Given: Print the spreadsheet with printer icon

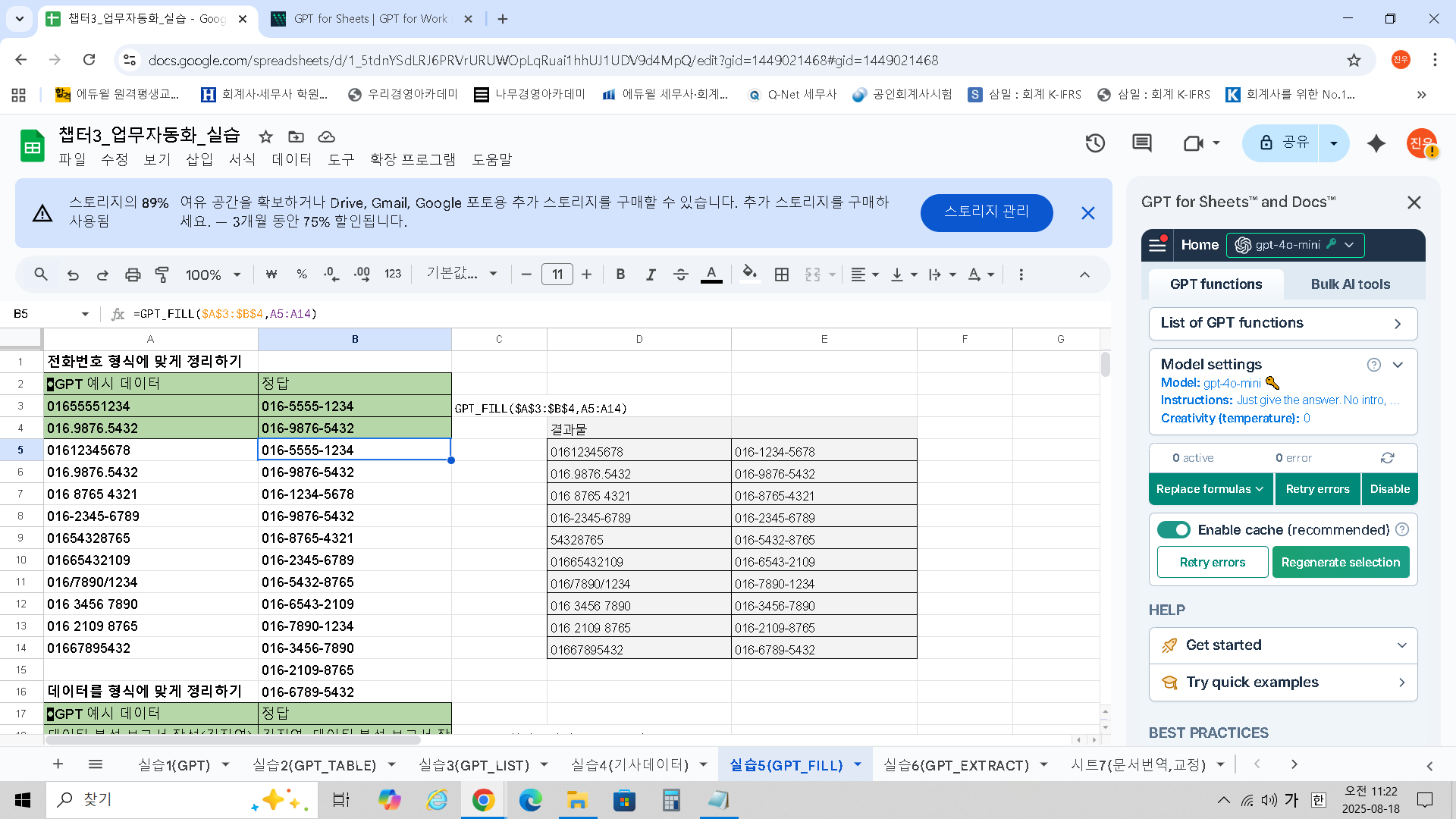Looking at the screenshot, I should pos(133,275).
